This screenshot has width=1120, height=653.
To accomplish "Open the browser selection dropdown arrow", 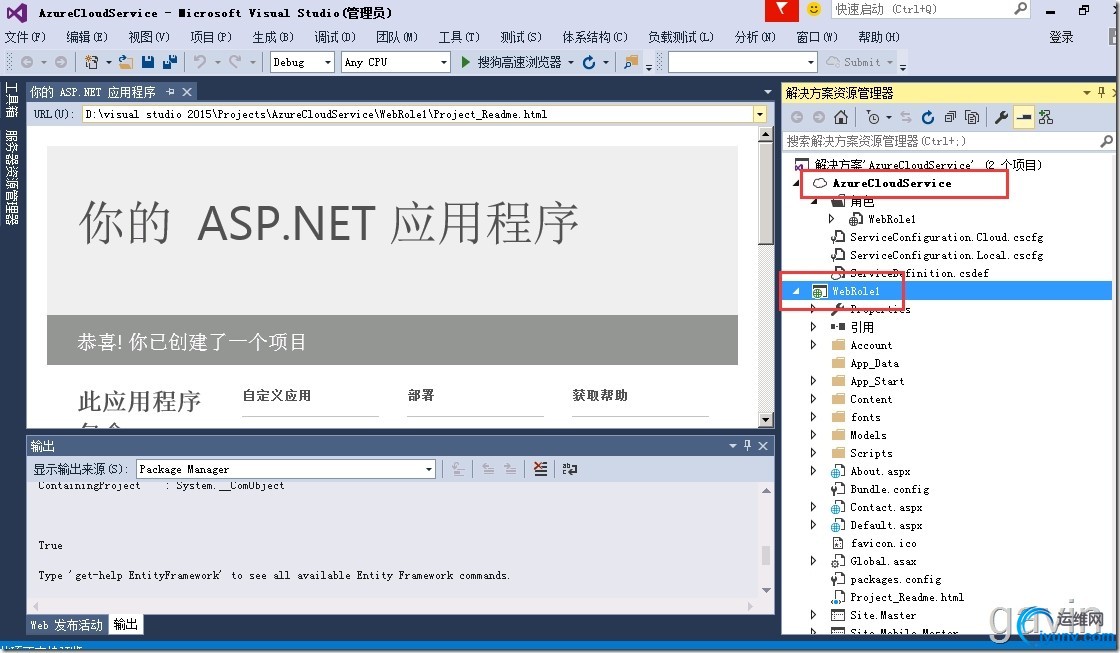I will [x=571, y=62].
